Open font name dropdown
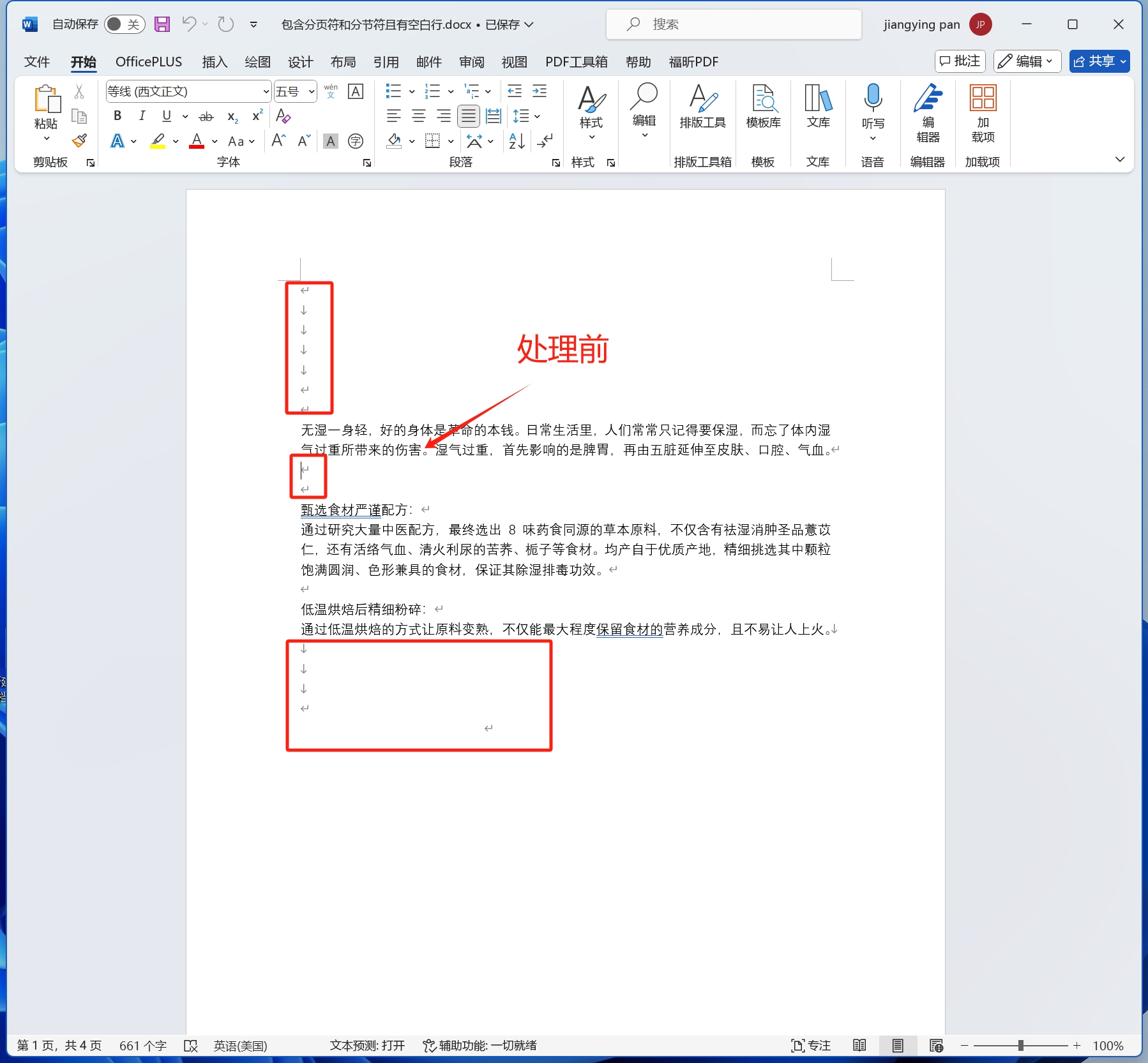 [266, 92]
